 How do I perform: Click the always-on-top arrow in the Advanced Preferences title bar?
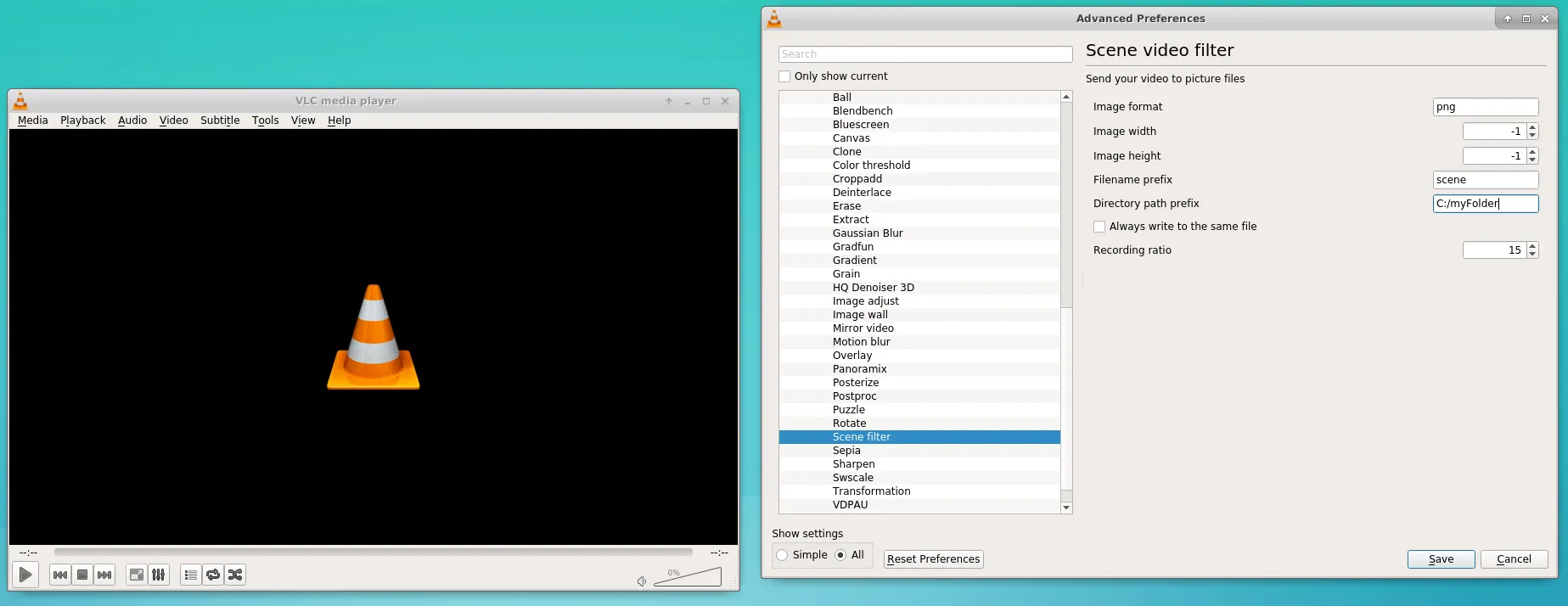(1508, 19)
